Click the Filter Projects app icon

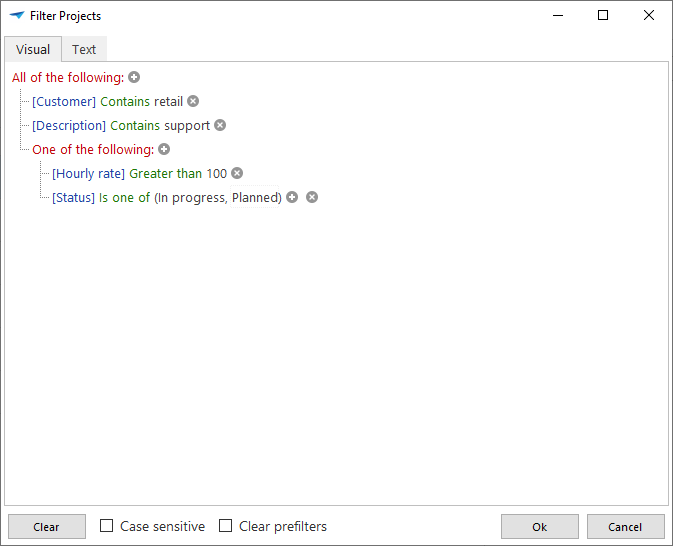(x=16, y=16)
